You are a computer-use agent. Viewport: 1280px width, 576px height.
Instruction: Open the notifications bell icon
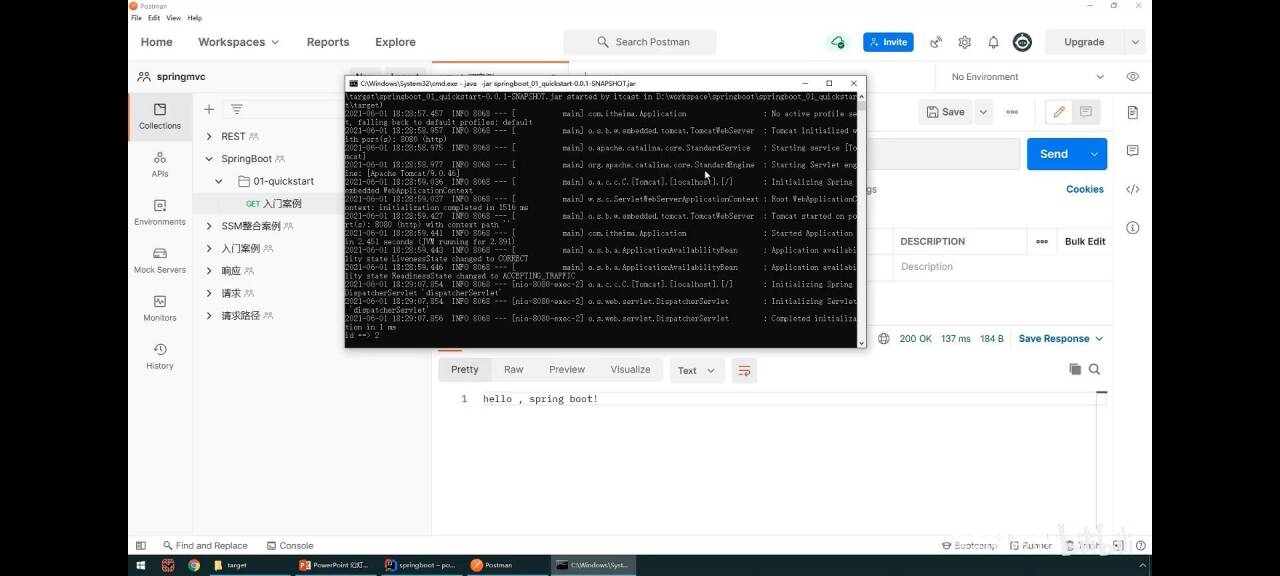click(993, 42)
